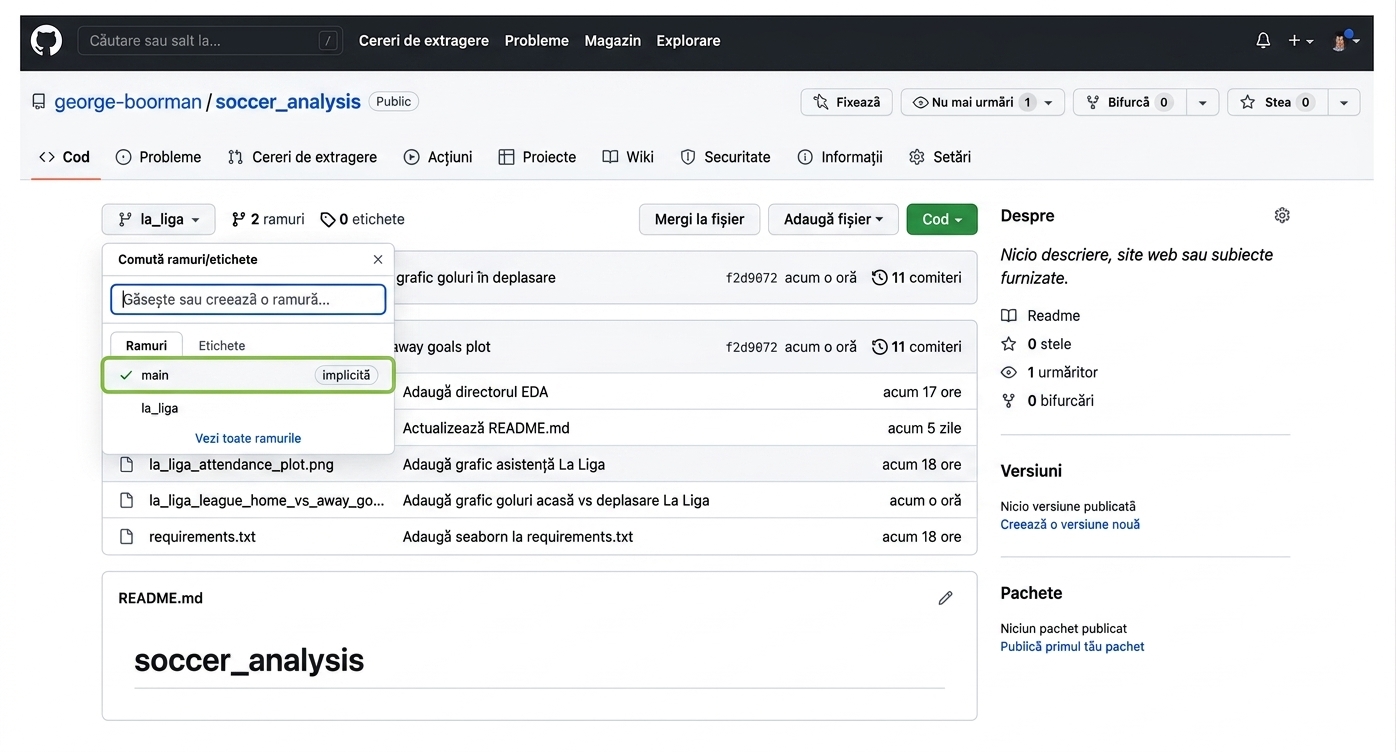The width and height of the screenshot is (1396, 752).
Task: Open the Proiecte tab
Action: pos(537,157)
